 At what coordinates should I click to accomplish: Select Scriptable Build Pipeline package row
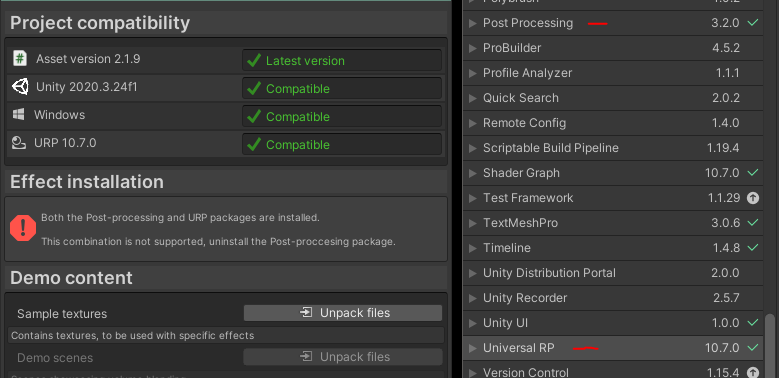pos(613,148)
